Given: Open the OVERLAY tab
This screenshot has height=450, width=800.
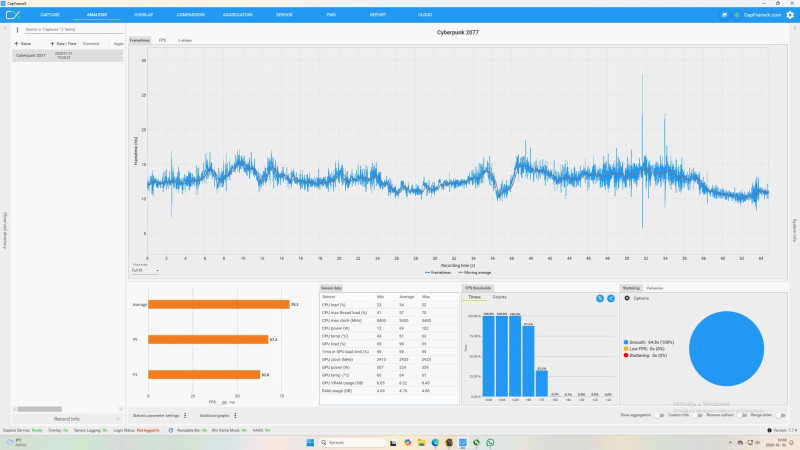Looking at the screenshot, I should point(144,15).
